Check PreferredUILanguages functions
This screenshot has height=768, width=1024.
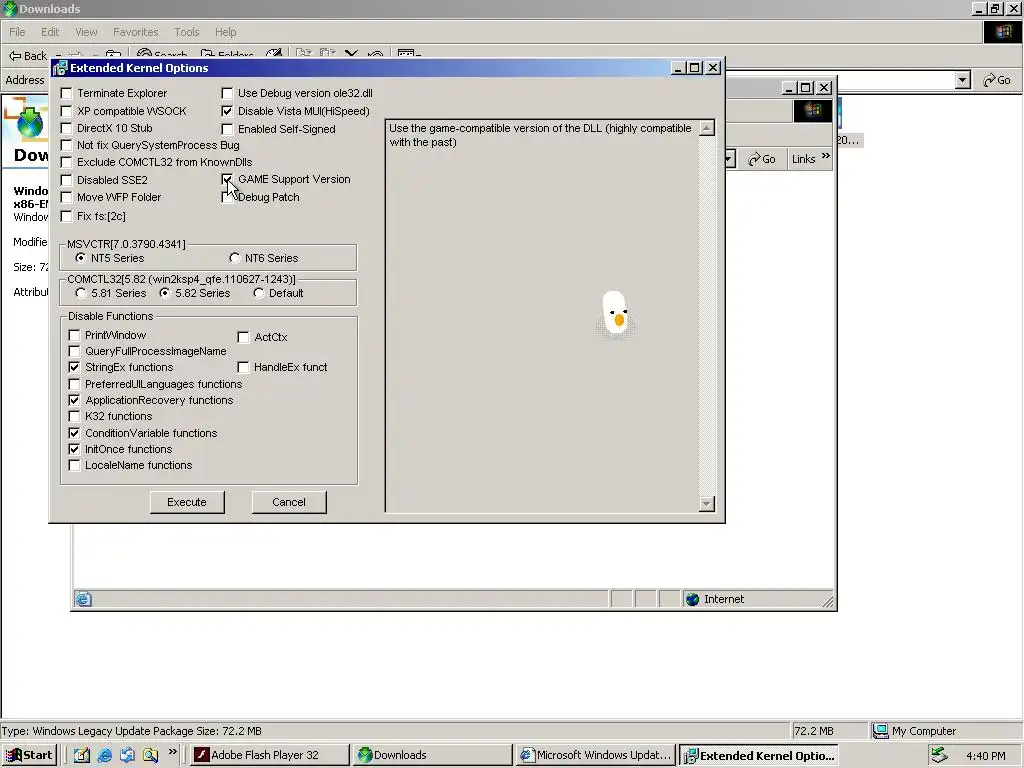74,384
